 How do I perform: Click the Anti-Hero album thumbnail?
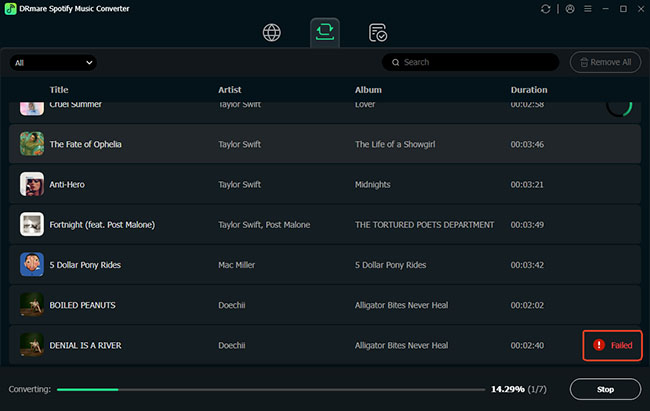click(32, 184)
